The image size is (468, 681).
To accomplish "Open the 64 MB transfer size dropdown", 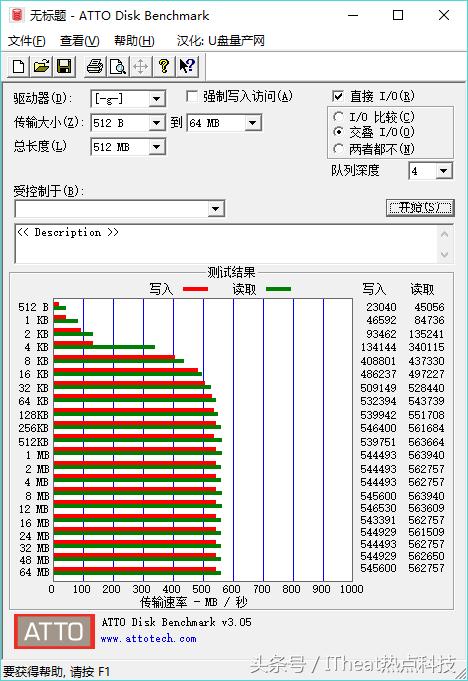I will [252, 123].
